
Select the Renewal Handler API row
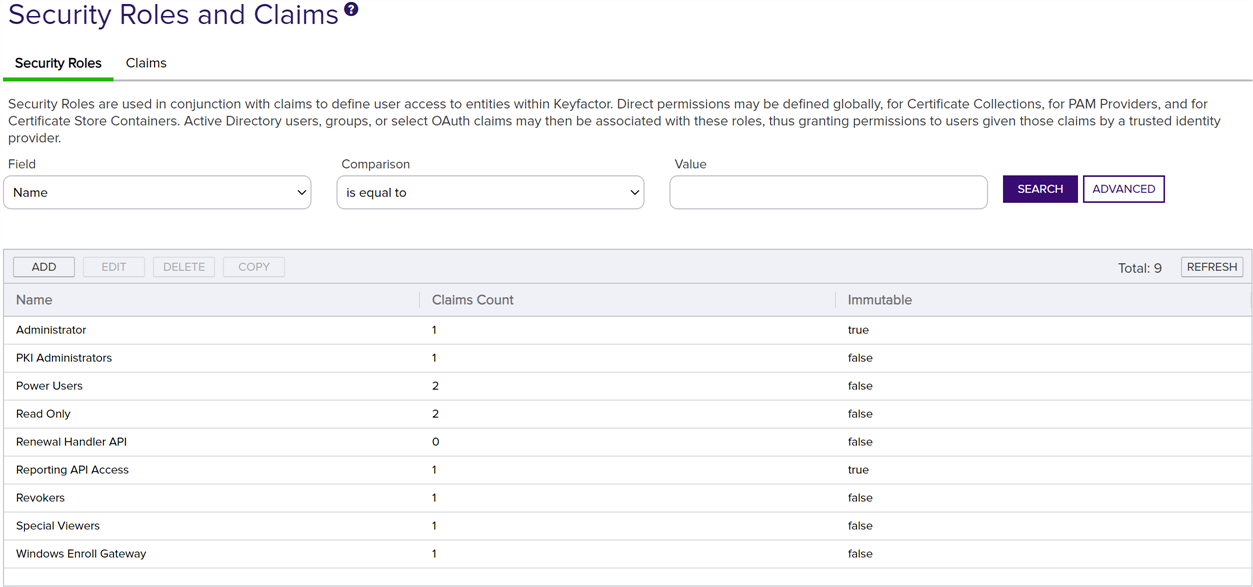coord(71,442)
